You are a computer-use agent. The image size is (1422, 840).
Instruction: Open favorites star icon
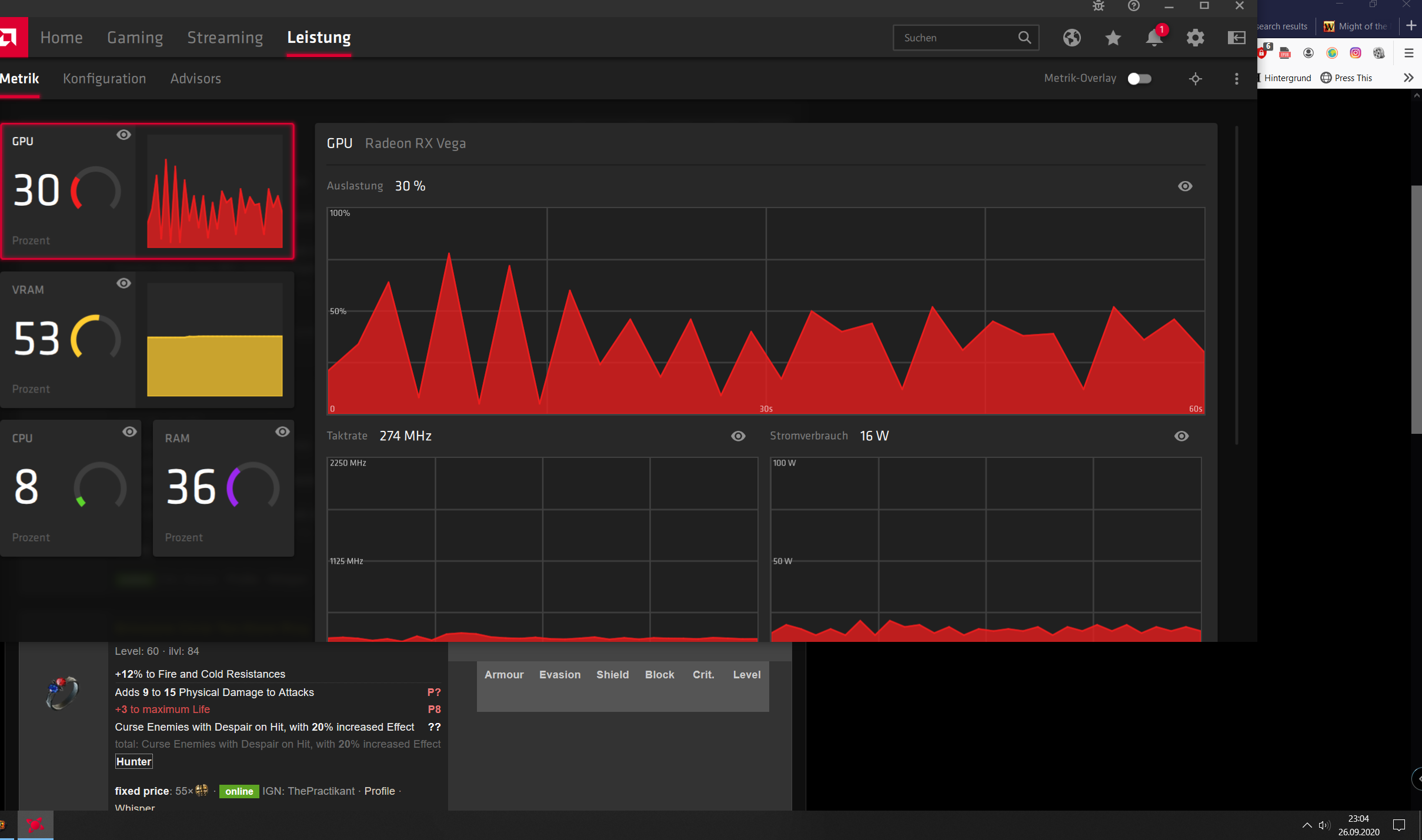[1113, 38]
